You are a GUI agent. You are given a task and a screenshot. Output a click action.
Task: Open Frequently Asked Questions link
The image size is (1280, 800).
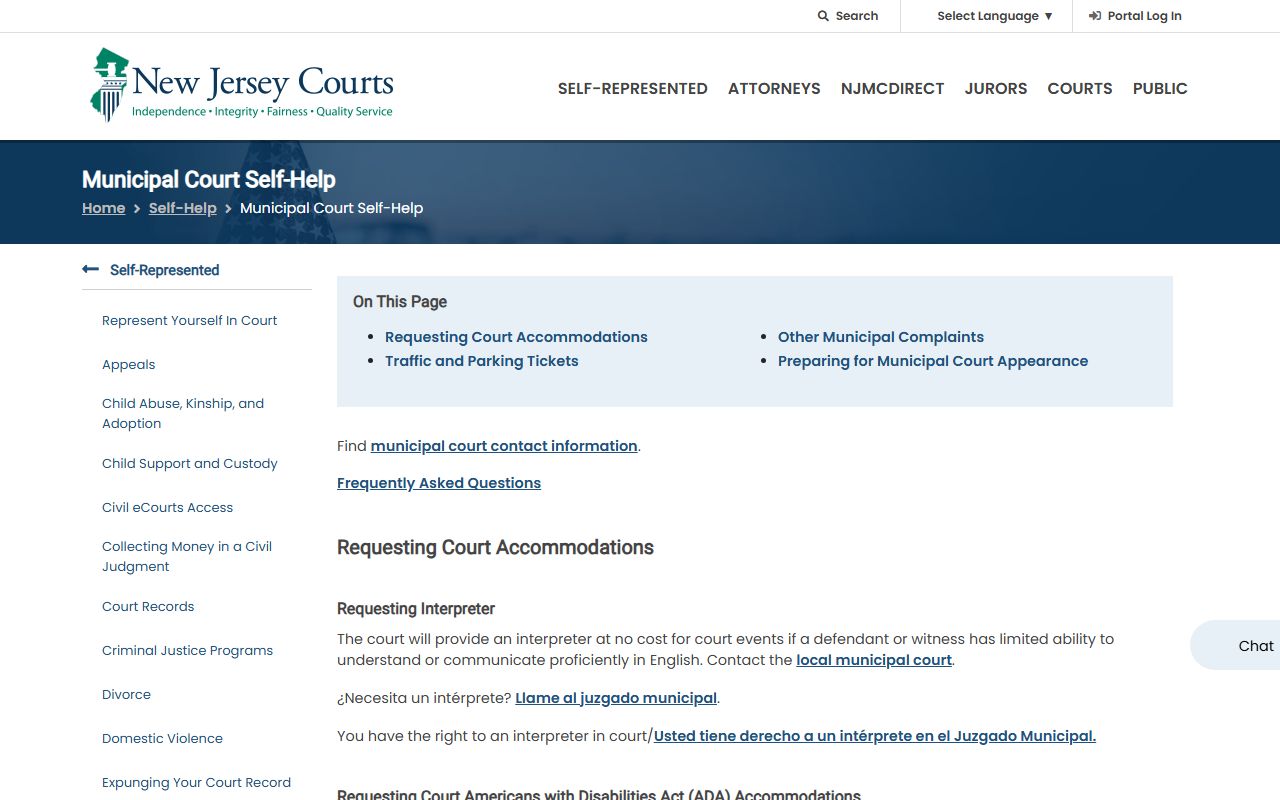[x=439, y=483]
